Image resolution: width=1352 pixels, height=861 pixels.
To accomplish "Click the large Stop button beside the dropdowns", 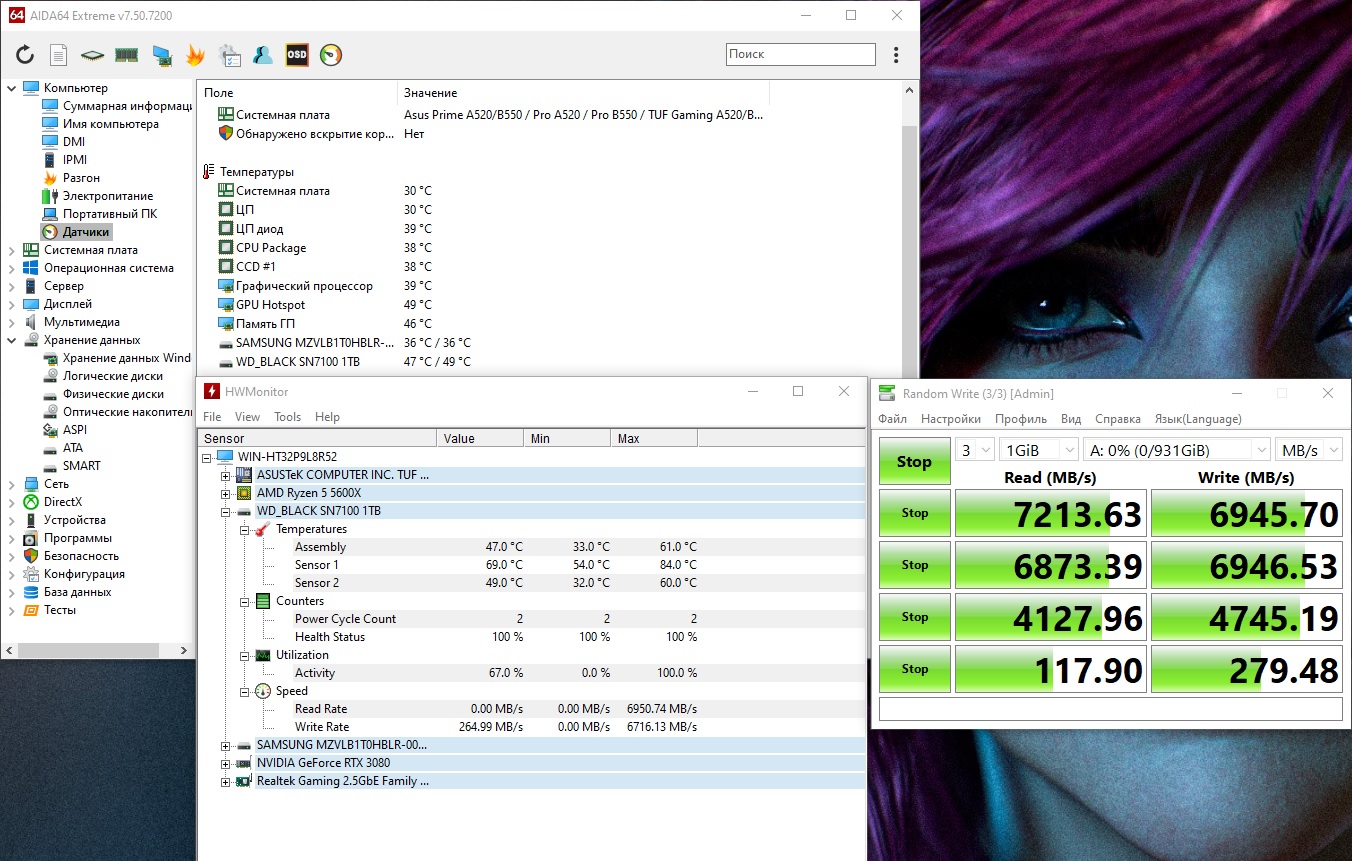I will pos(914,461).
